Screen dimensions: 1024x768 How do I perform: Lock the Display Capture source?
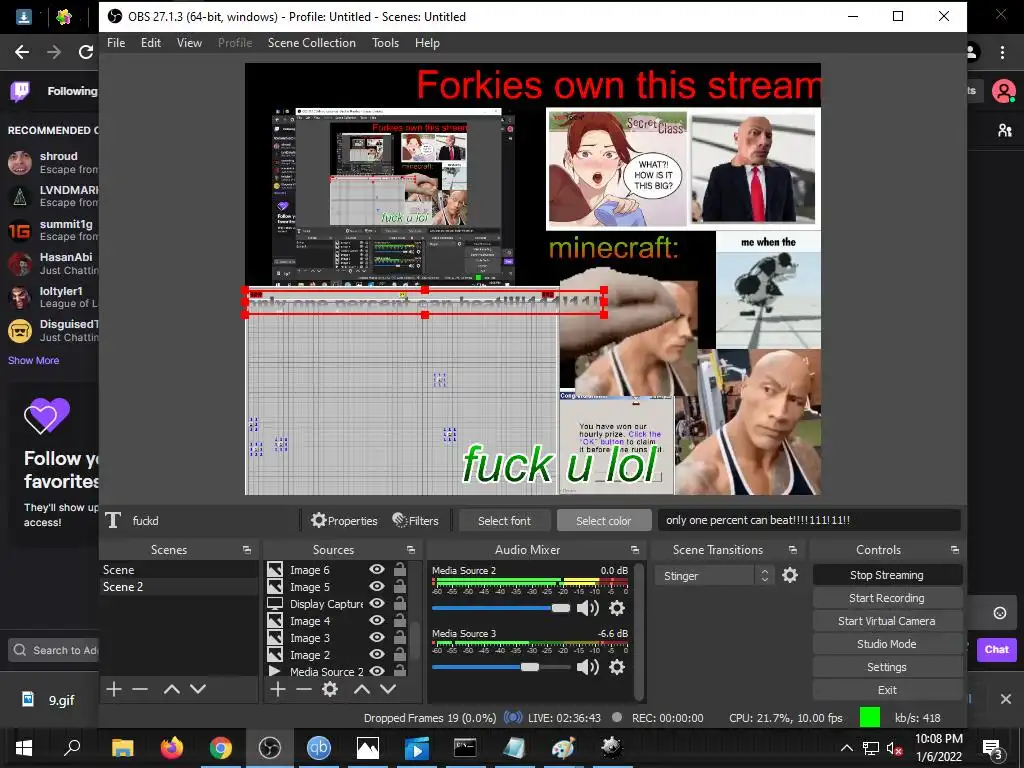(400, 603)
